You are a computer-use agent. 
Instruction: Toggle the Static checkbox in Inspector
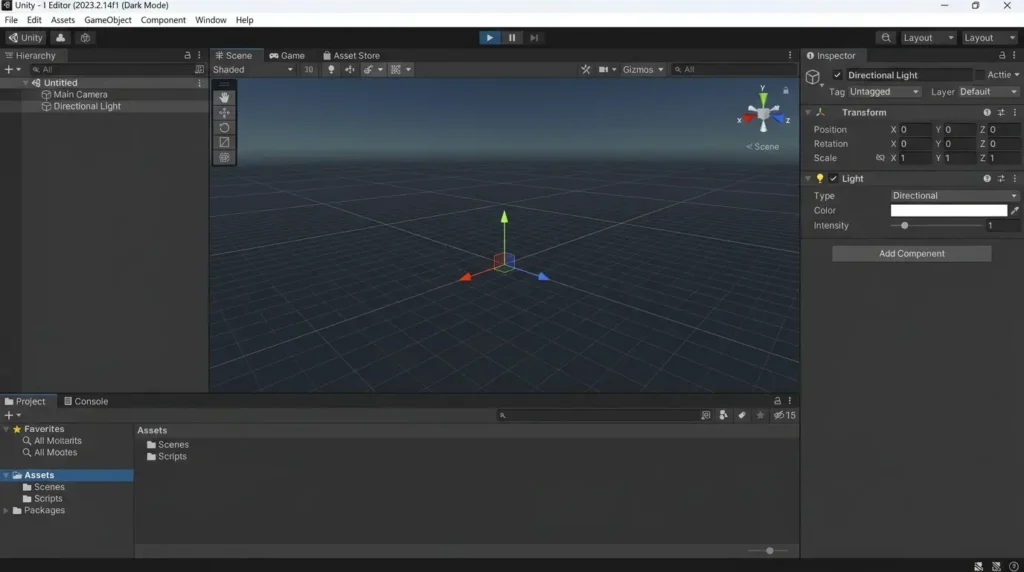coord(980,75)
